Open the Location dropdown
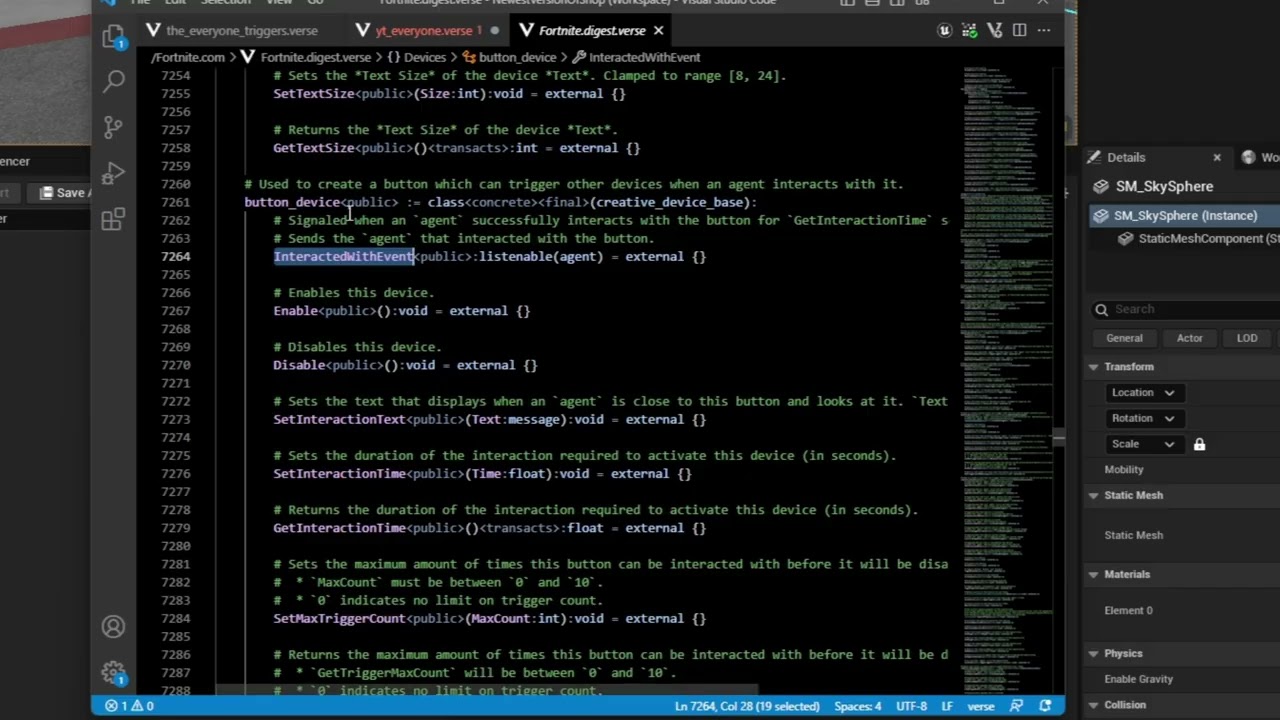This screenshot has width=1280, height=720. point(1143,392)
